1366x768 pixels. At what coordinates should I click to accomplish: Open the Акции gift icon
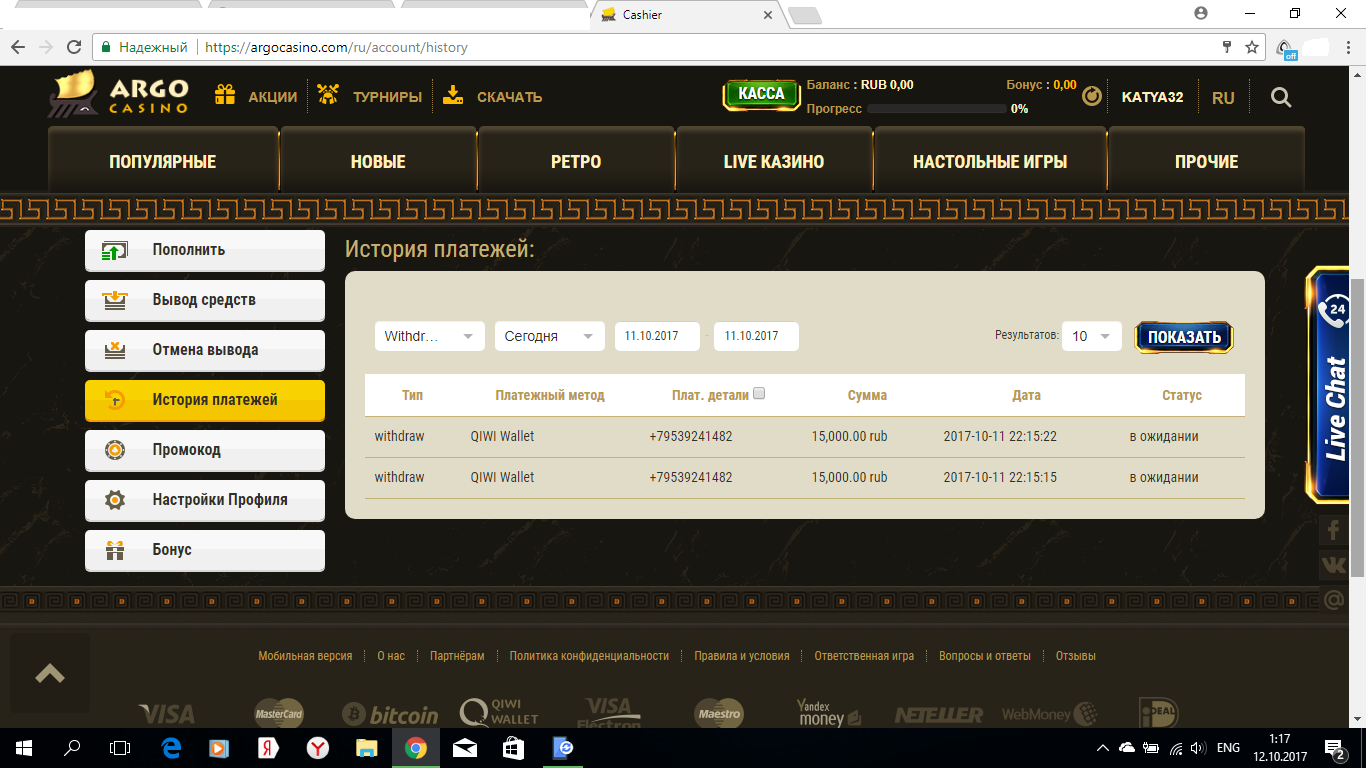coord(225,96)
